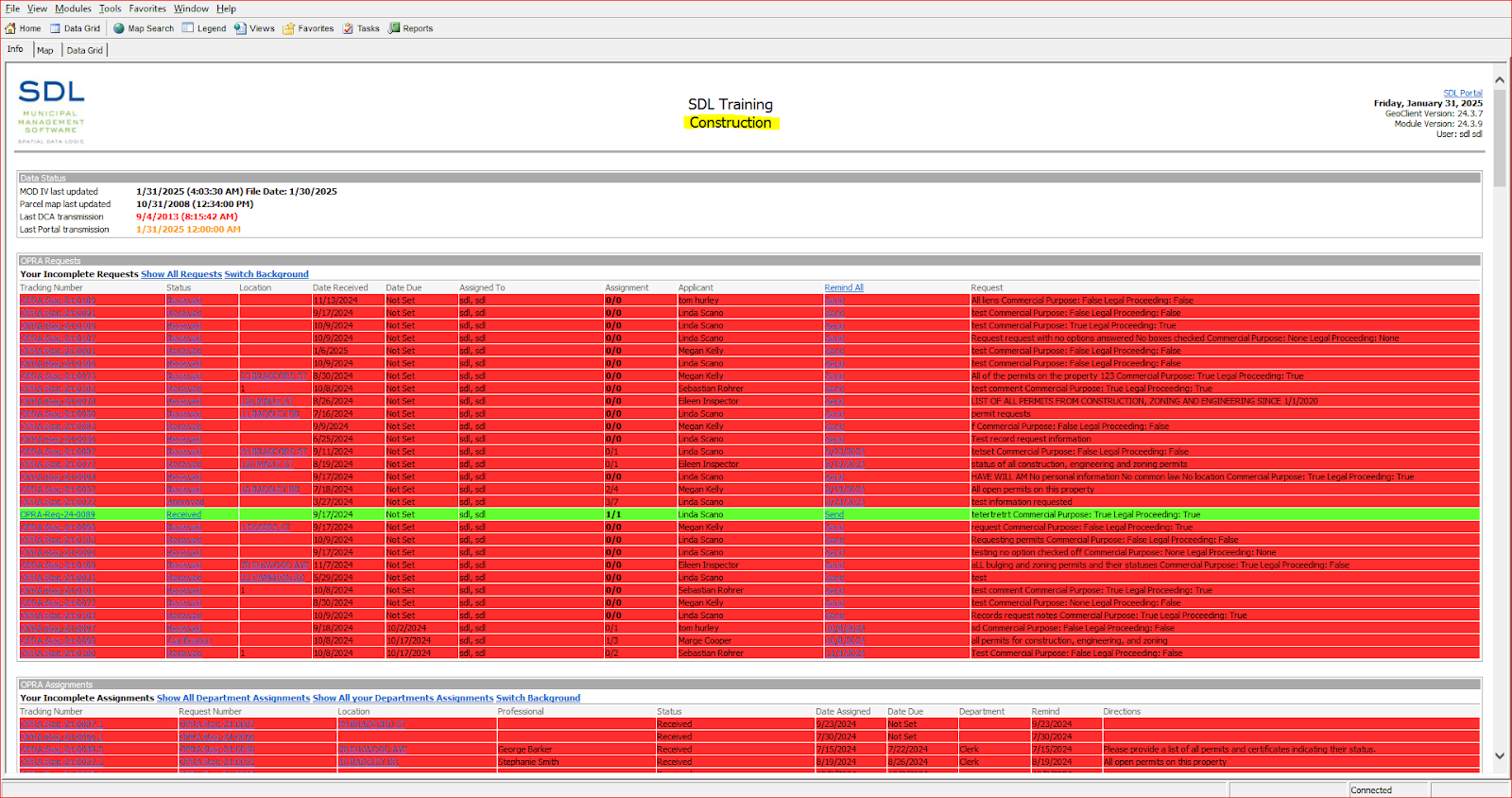
Task: Open the Modules menu
Action: 73,9
